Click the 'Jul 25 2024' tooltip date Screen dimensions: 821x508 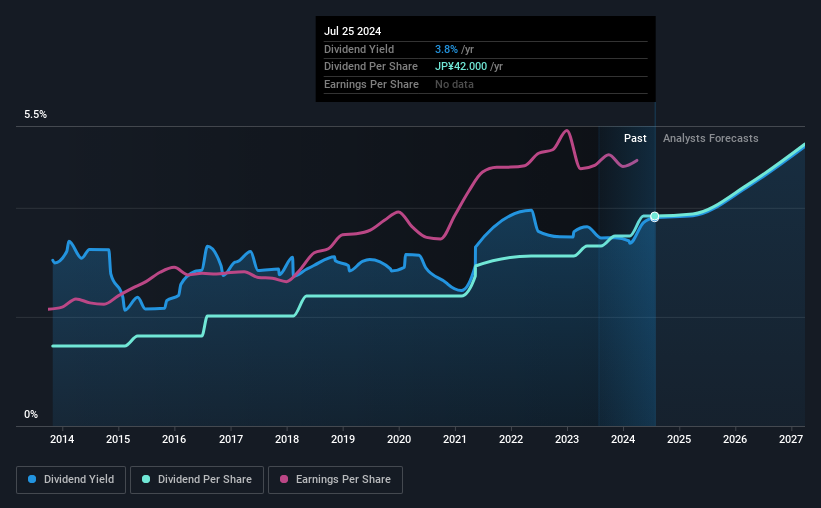[352, 31]
